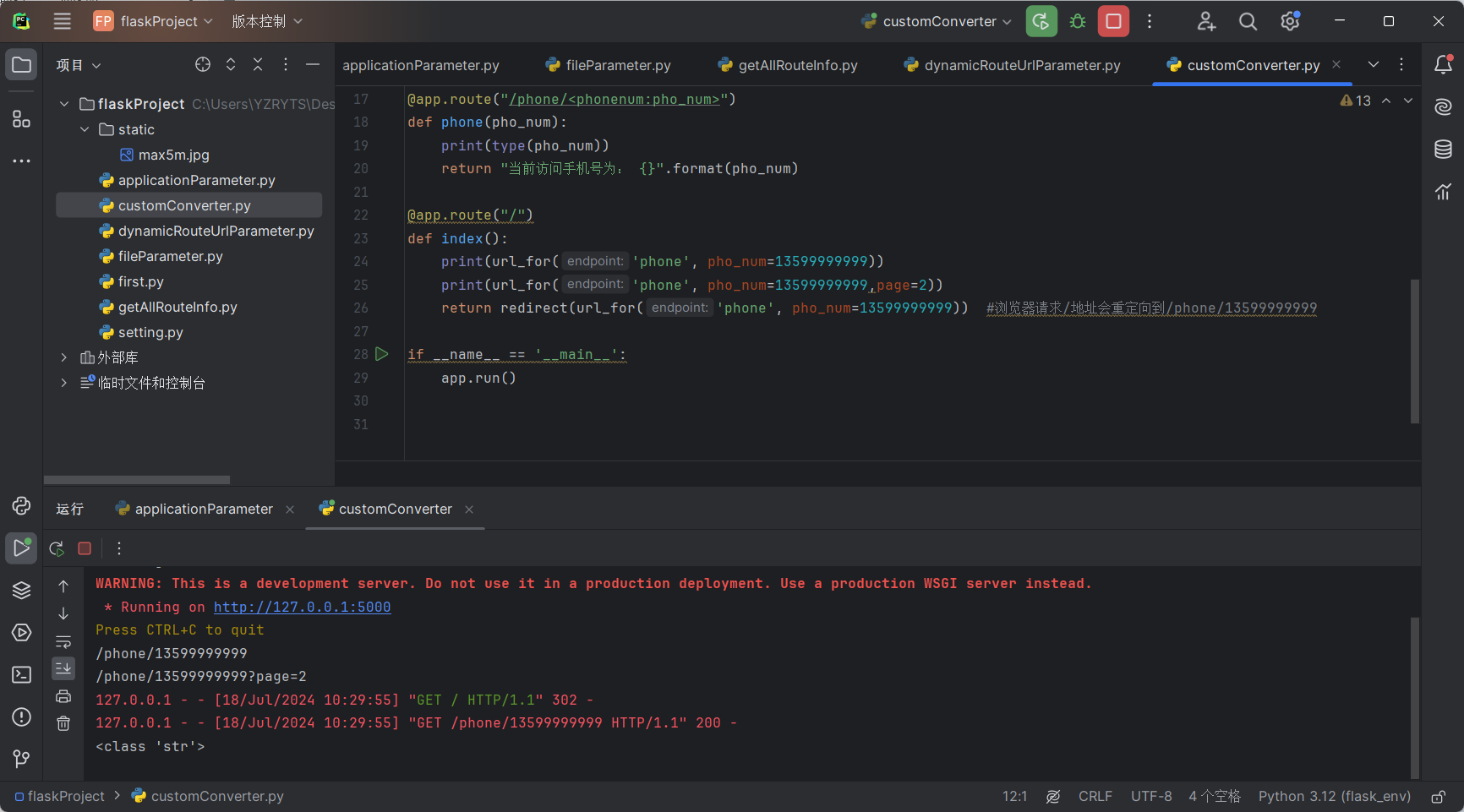The width and height of the screenshot is (1464, 812).
Task: Toggle the Project tool window folder button
Action: click(x=21, y=65)
